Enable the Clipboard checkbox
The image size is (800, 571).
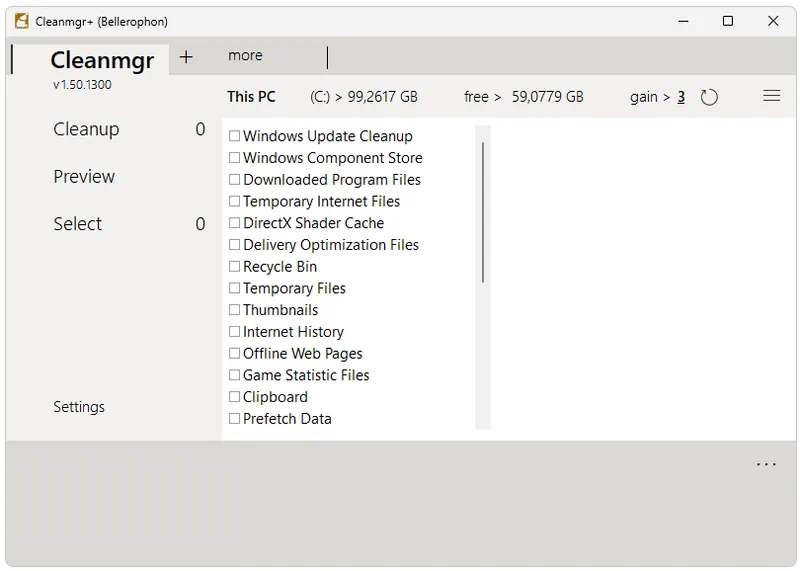point(234,396)
